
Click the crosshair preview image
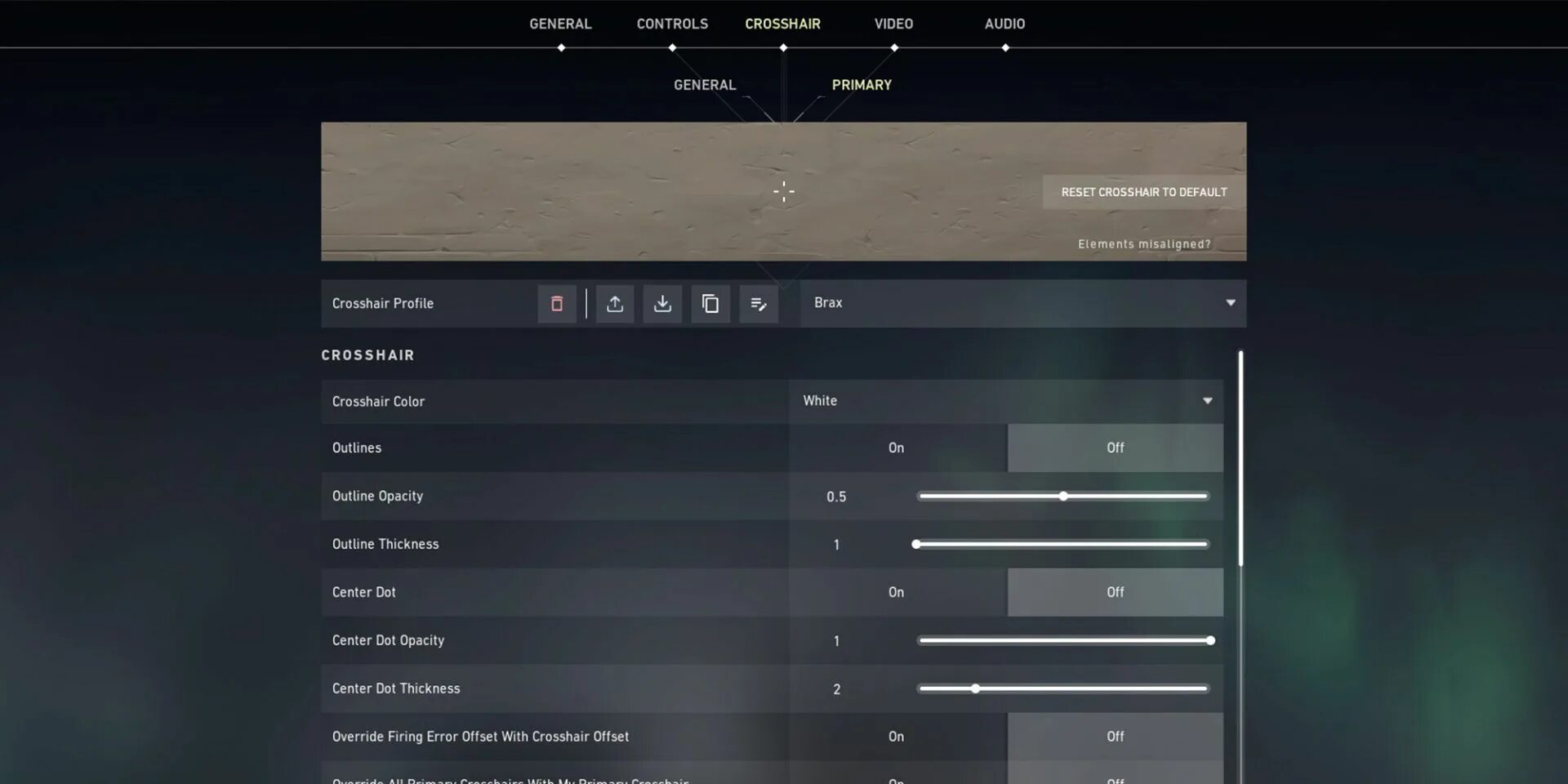tap(783, 192)
